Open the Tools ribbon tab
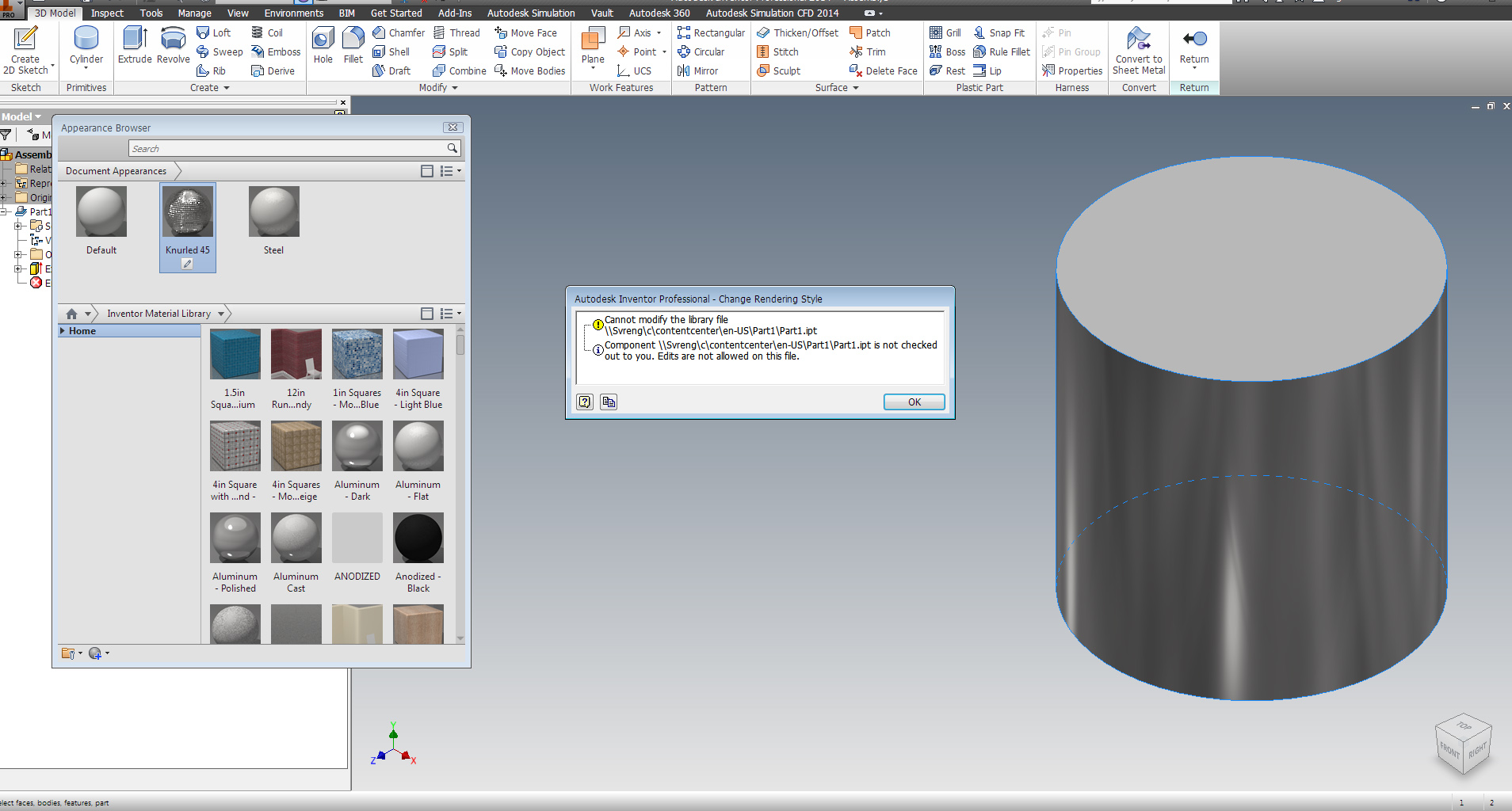The image size is (1512, 811). (151, 13)
